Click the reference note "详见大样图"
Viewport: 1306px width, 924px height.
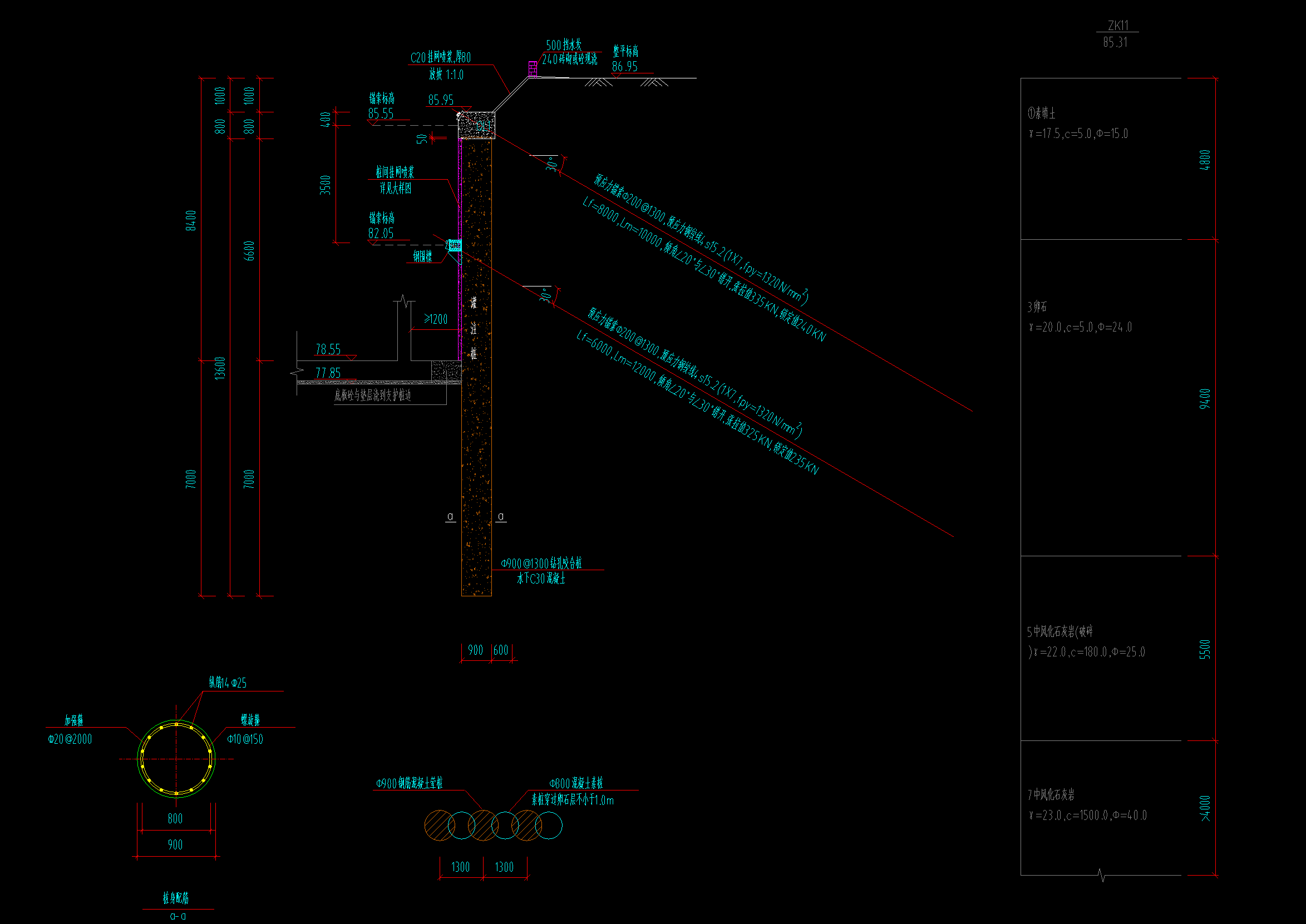[x=396, y=188]
